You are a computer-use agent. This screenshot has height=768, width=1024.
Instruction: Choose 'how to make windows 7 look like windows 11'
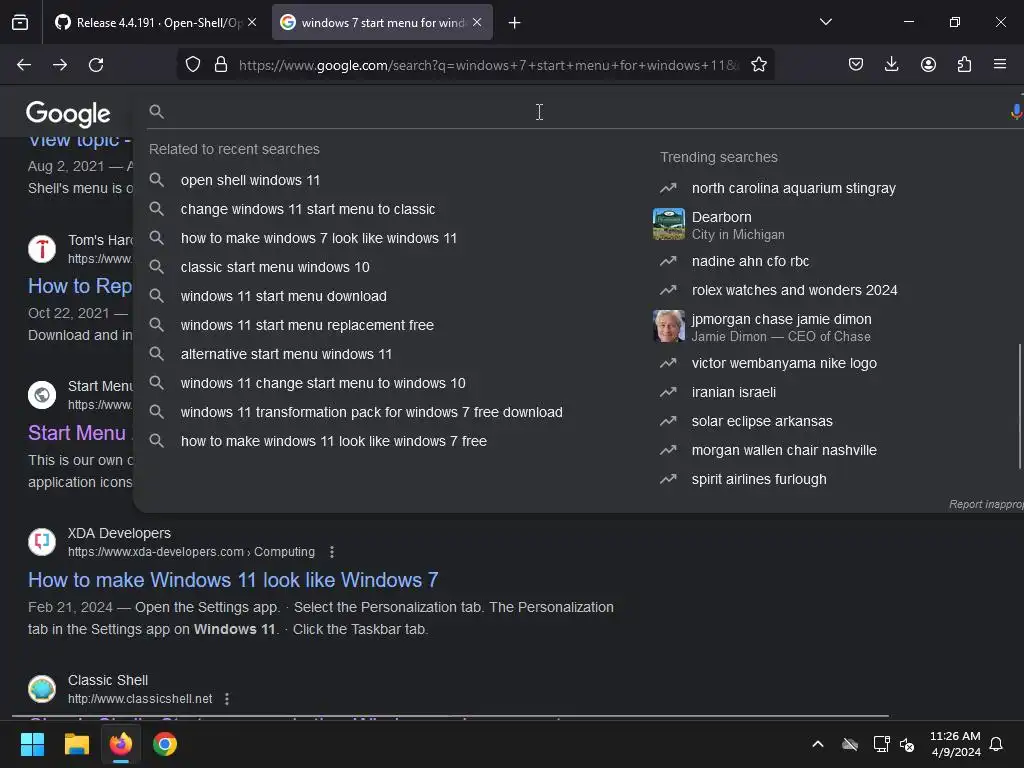point(319,238)
